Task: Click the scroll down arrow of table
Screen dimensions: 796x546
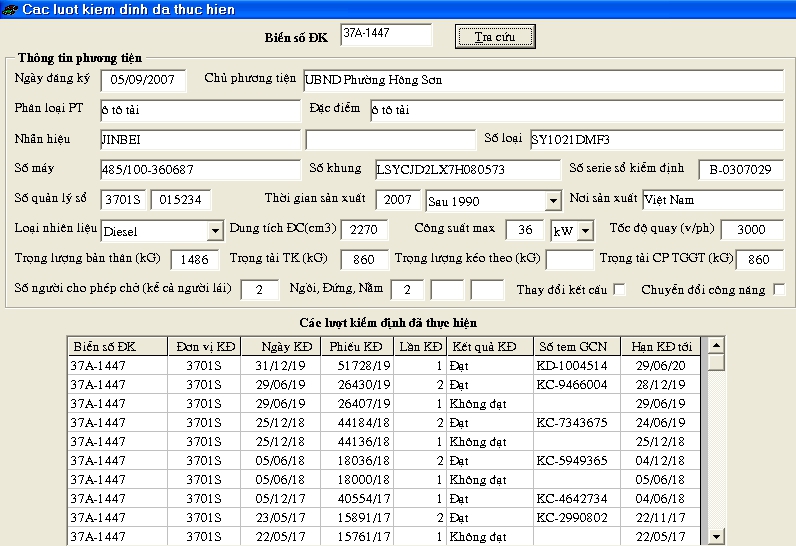Action: 715,537
